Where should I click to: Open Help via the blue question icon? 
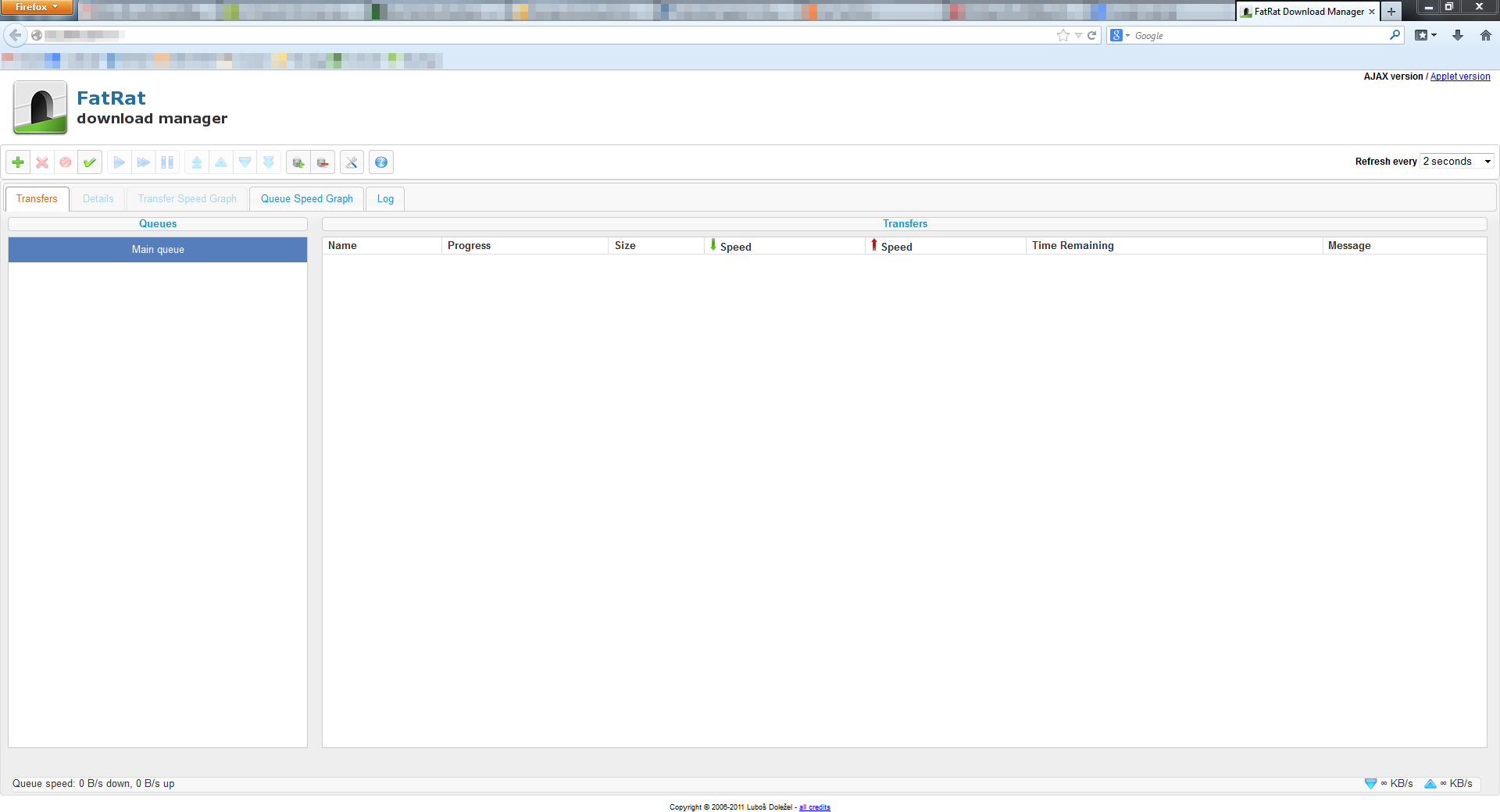[381, 162]
